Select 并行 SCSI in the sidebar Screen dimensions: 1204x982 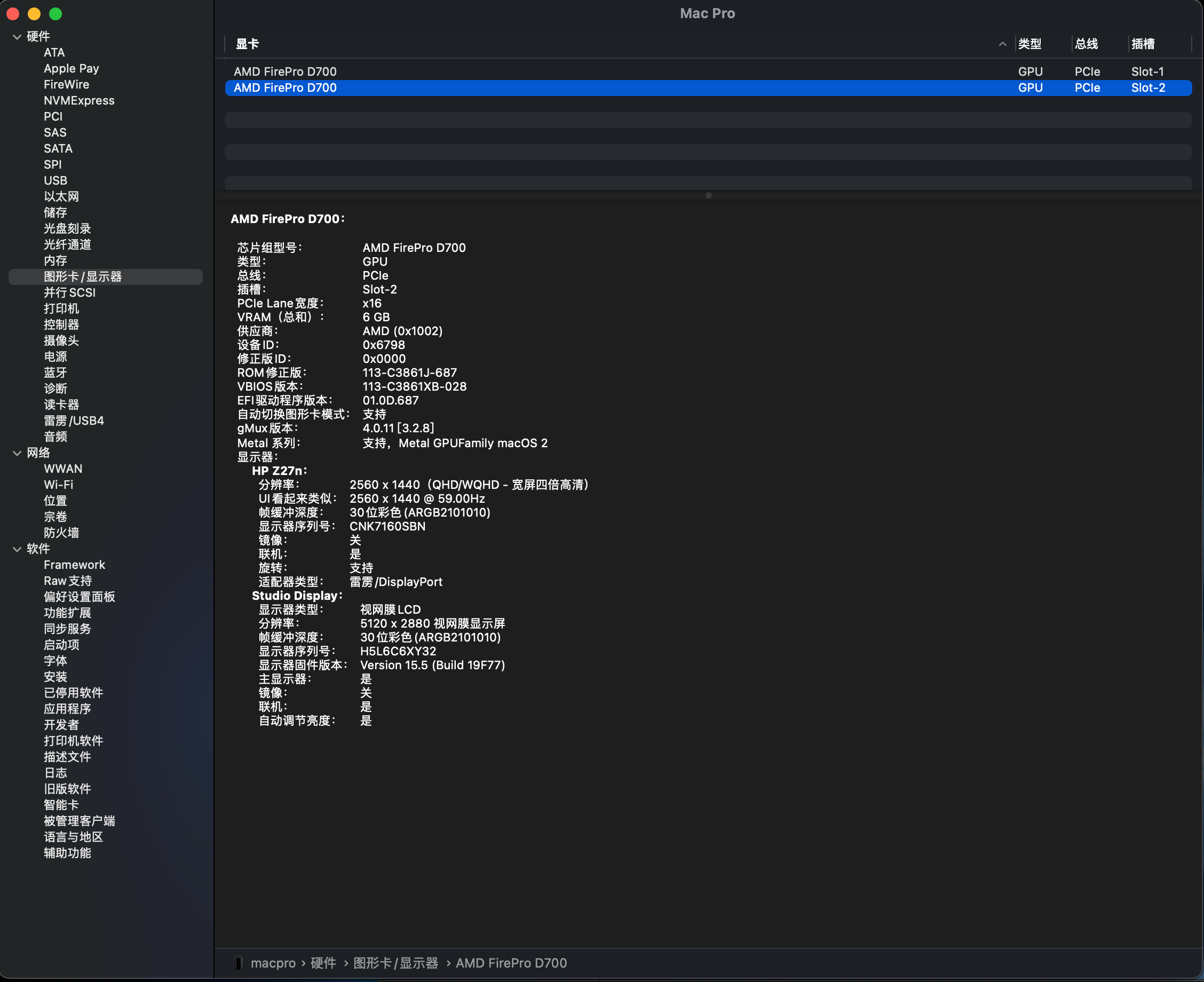(69, 293)
